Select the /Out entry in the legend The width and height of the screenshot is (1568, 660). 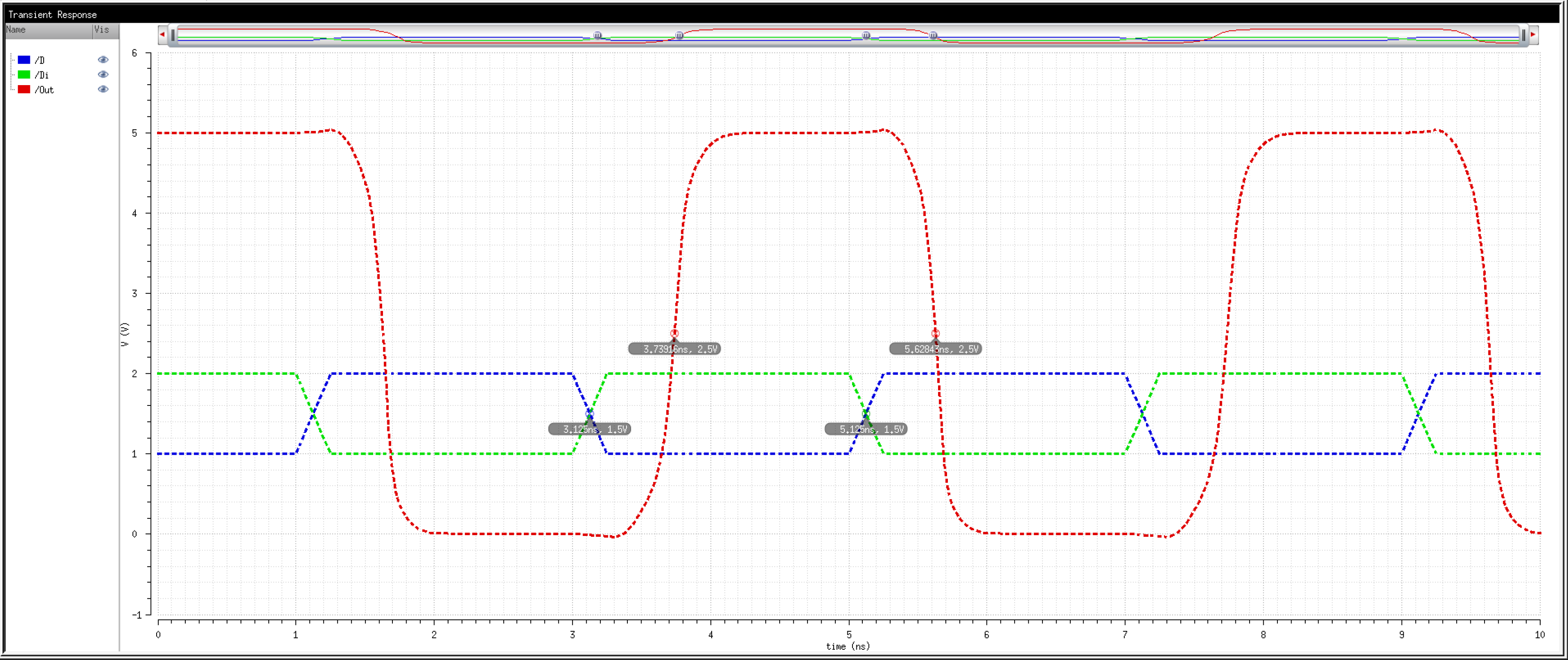click(45, 90)
